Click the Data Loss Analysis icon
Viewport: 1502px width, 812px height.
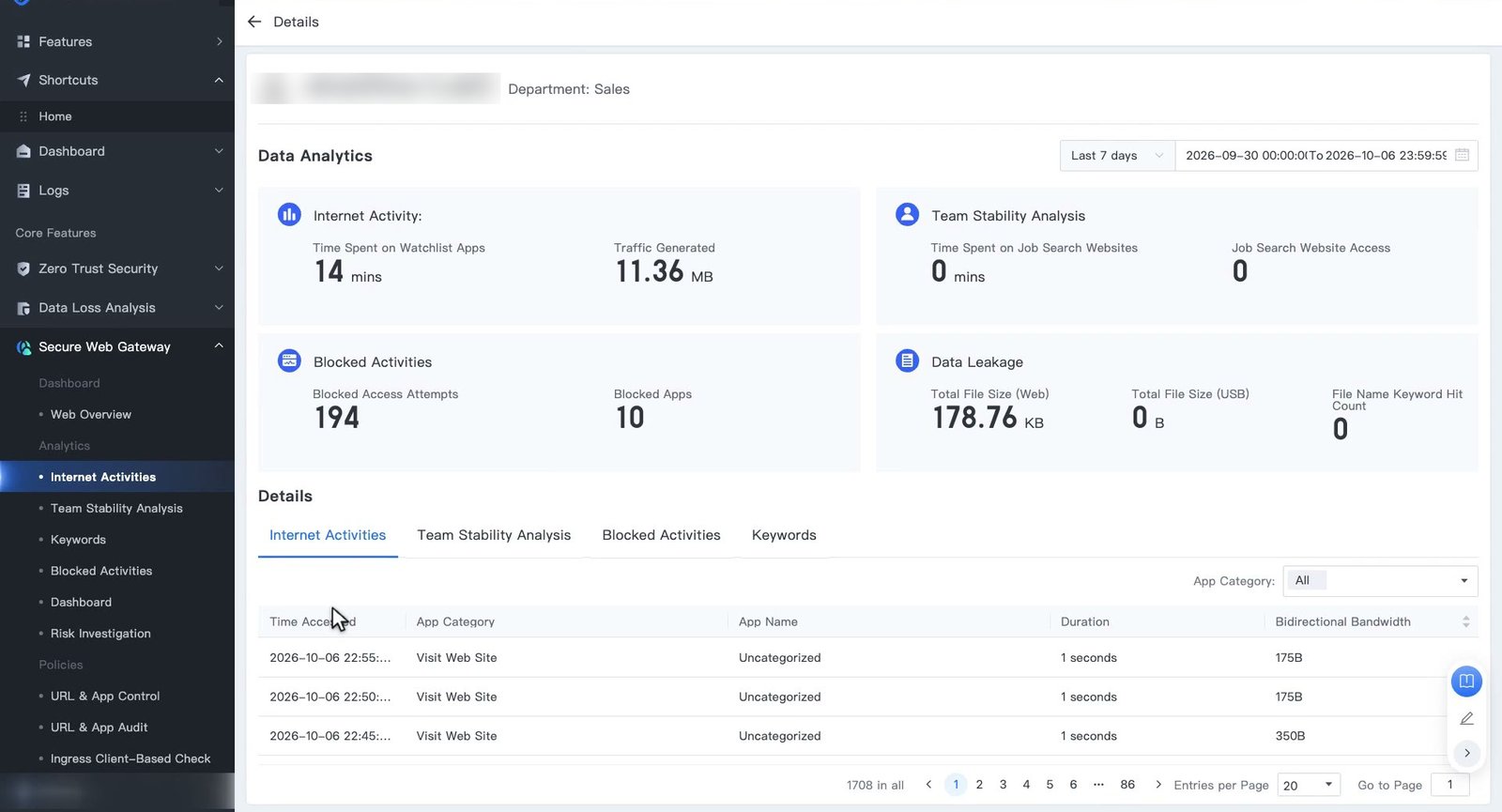click(x=23, y=308)
